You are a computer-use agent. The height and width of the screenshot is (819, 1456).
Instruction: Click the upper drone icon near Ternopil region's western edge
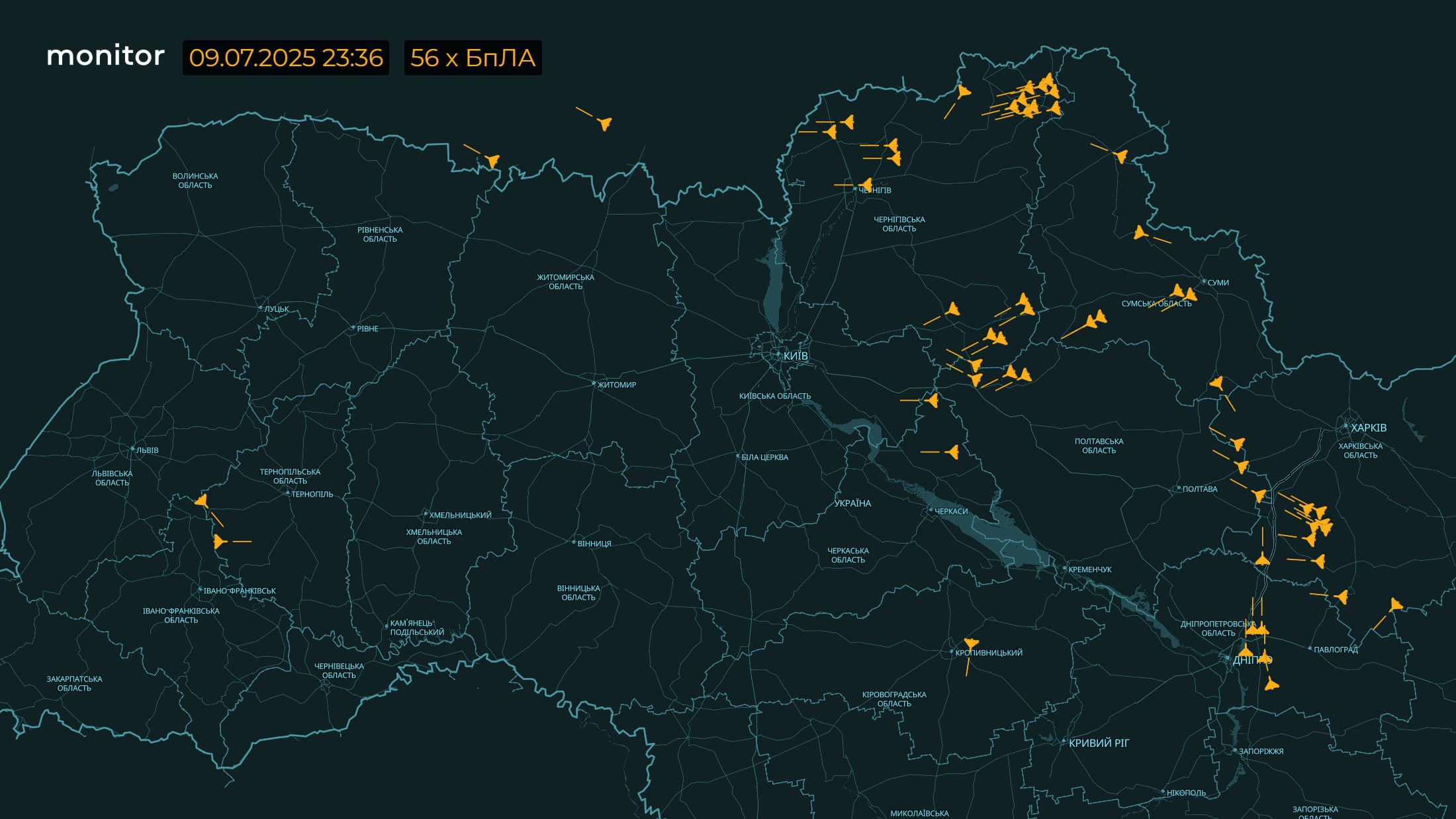(202, 501)
